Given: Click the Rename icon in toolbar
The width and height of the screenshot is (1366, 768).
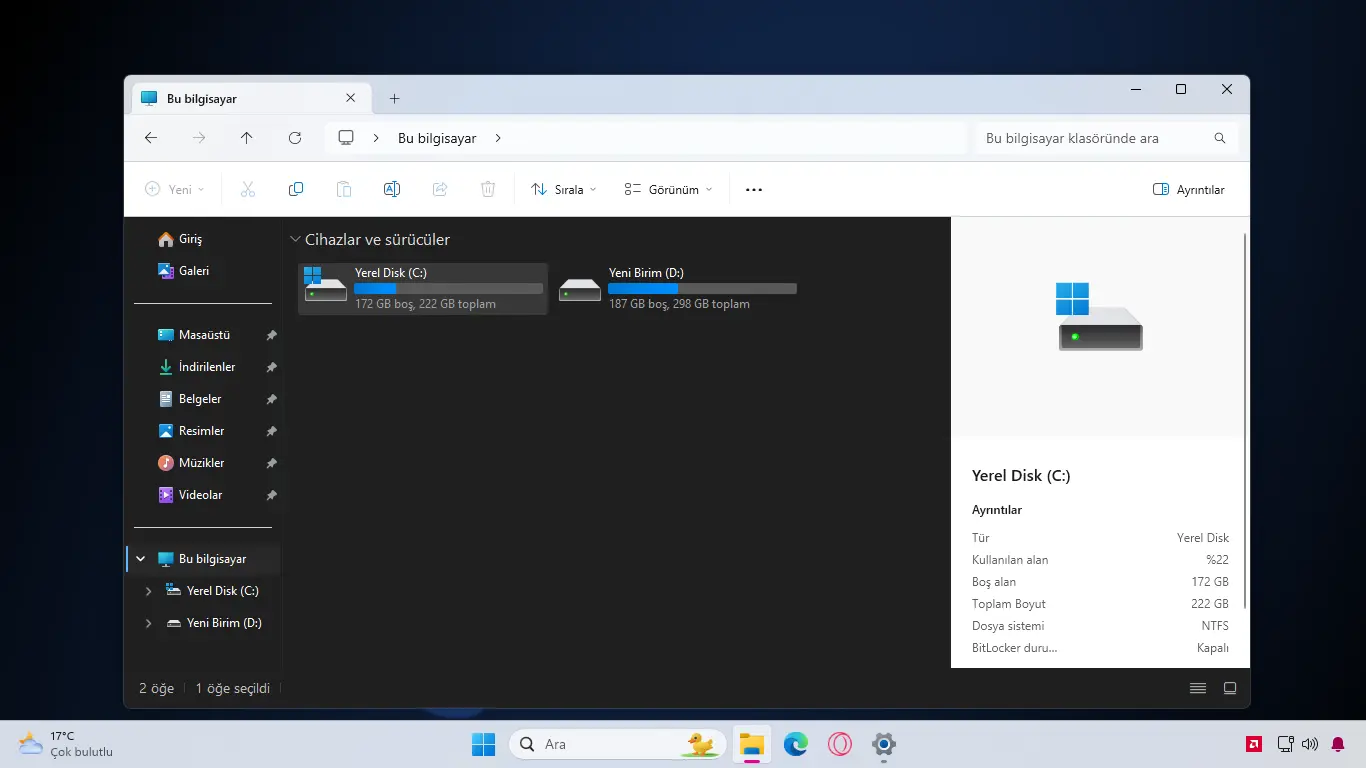Looking at the screenshot, I should pos(392,189).
